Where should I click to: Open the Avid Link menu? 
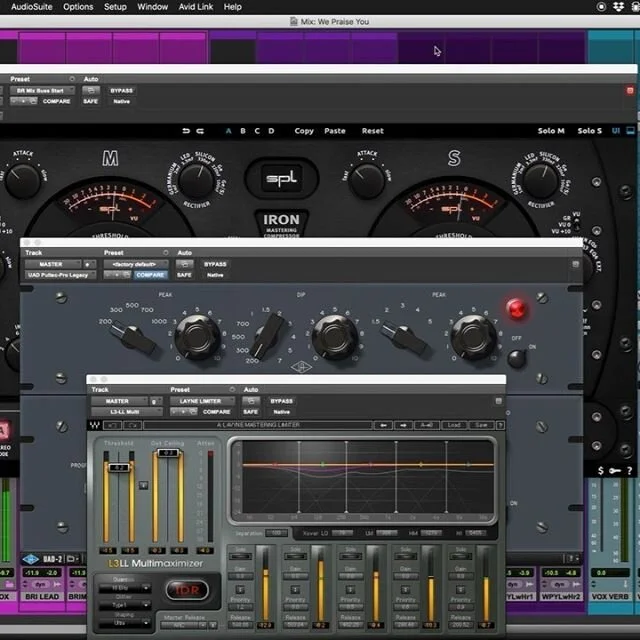(196, 7)
